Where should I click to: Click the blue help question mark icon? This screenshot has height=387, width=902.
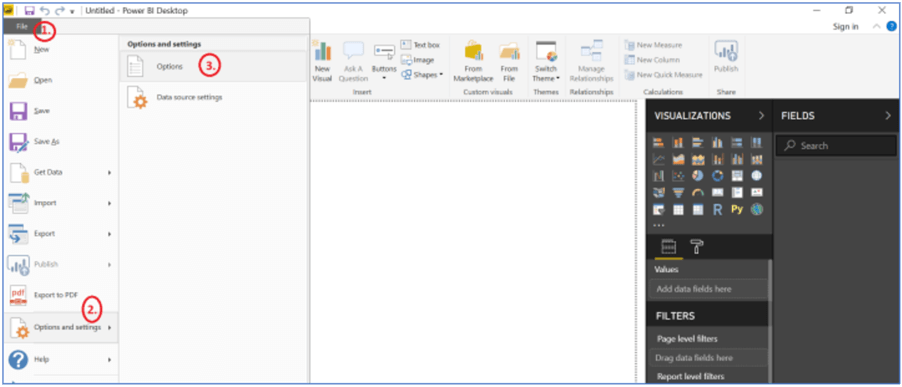[x=892, y=26]
